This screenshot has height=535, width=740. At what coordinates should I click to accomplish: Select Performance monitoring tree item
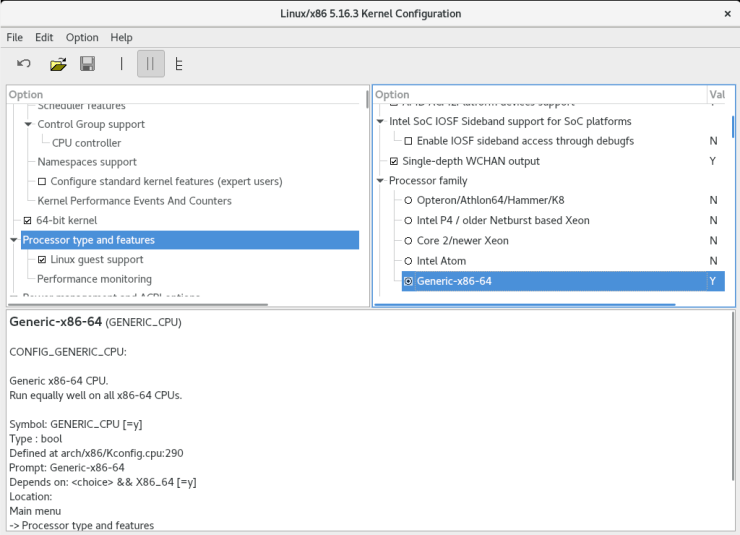coord(94,279)
